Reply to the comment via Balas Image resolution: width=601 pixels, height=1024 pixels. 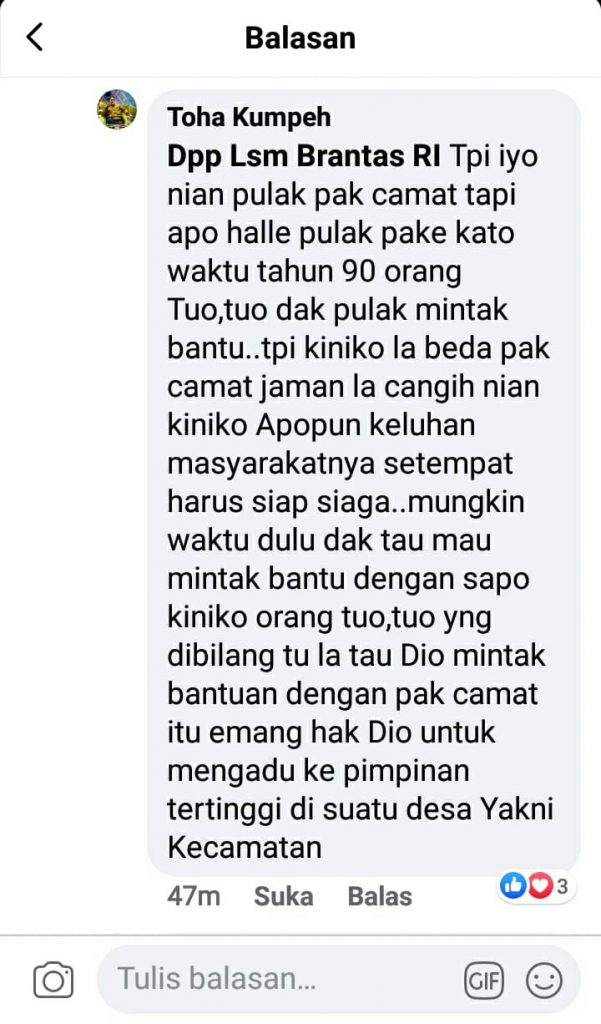(380, 896)
